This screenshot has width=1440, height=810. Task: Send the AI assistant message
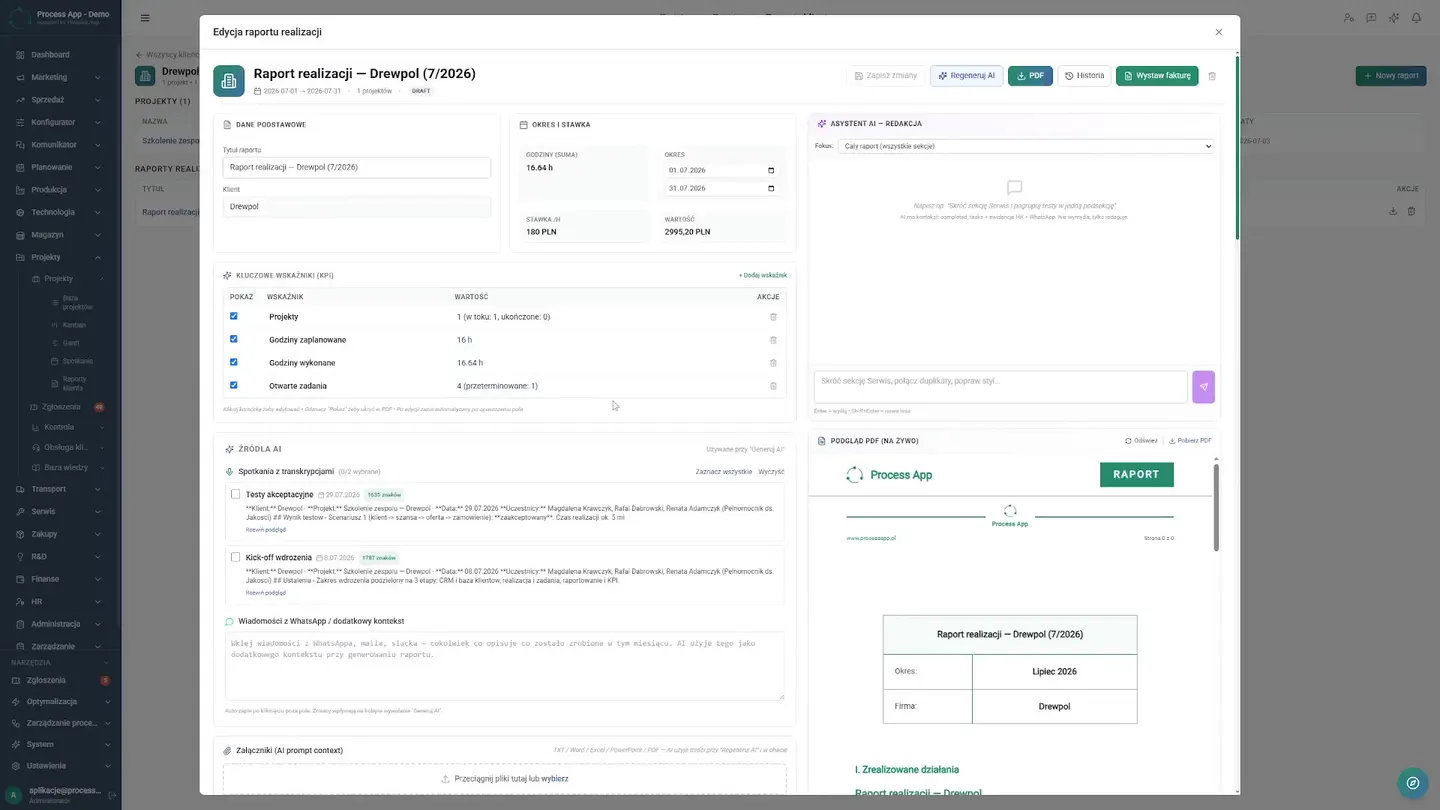pos(1204,387)
